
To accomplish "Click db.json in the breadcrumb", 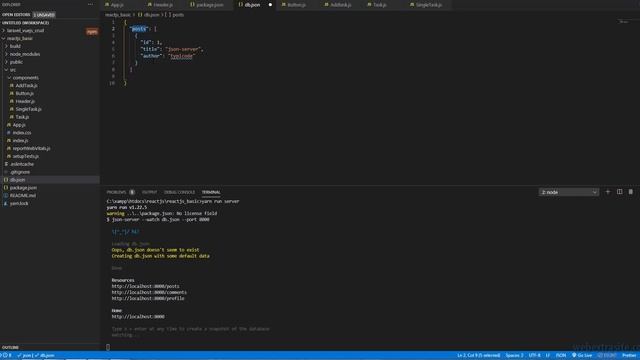I will pos(151,15).
